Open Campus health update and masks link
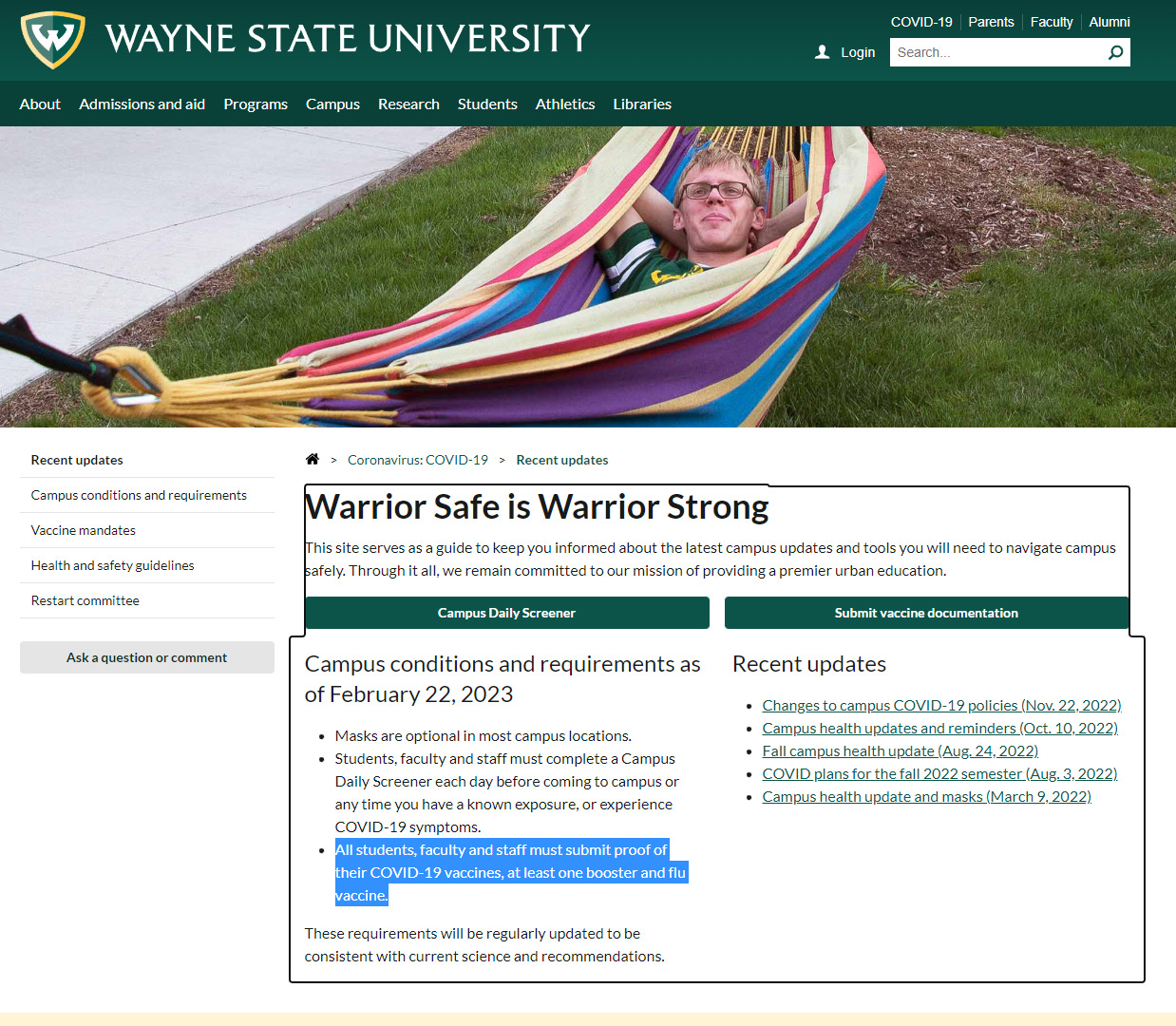Image resolution: width=1176 pixels, height=1026 pixels. [x=926, y=796]
